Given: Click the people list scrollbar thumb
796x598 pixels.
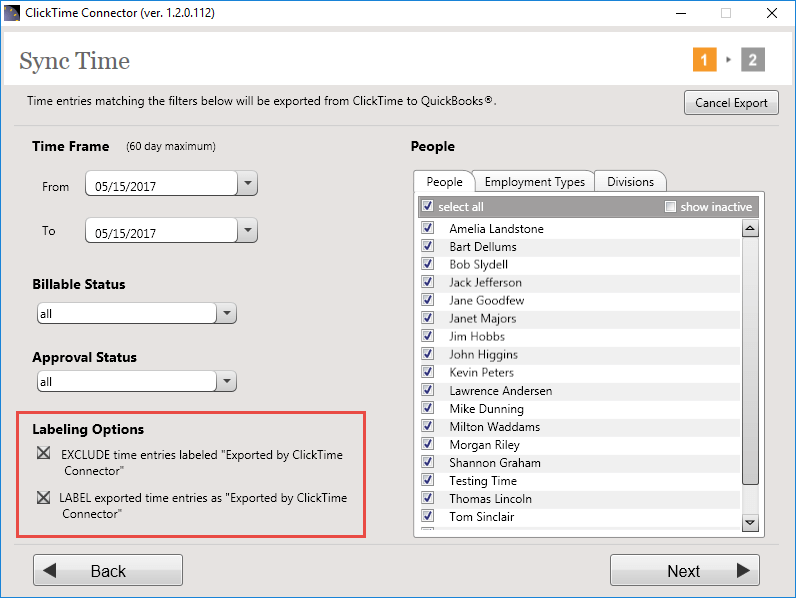Looking at the screenshot, I should [x=750, y=361].
